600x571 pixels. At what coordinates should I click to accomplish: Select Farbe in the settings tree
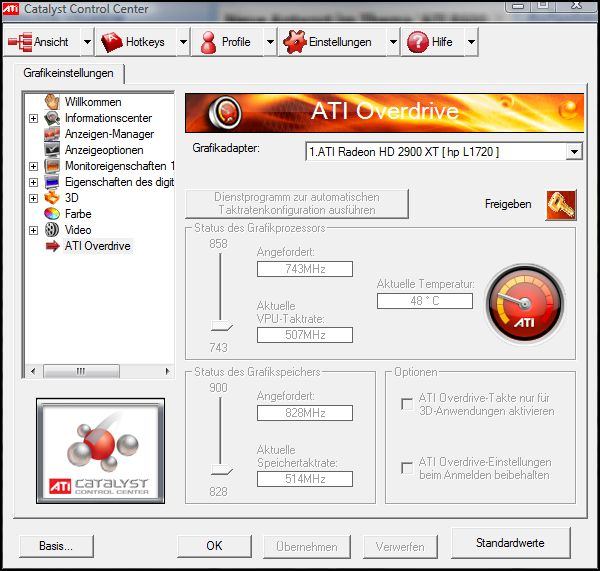(x=78, y=214)
